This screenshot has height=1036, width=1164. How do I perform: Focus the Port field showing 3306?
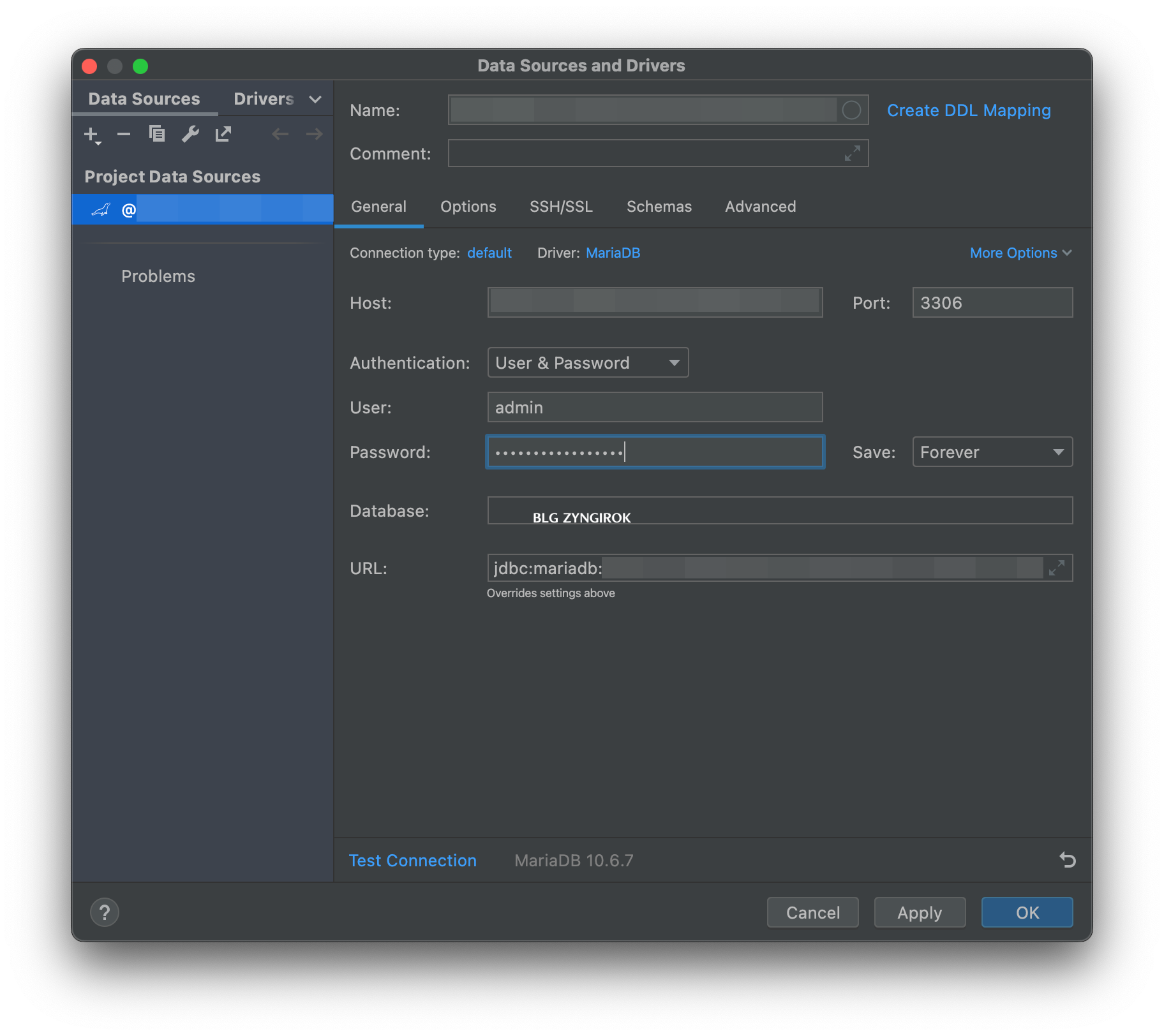click(x=992, y=302)
